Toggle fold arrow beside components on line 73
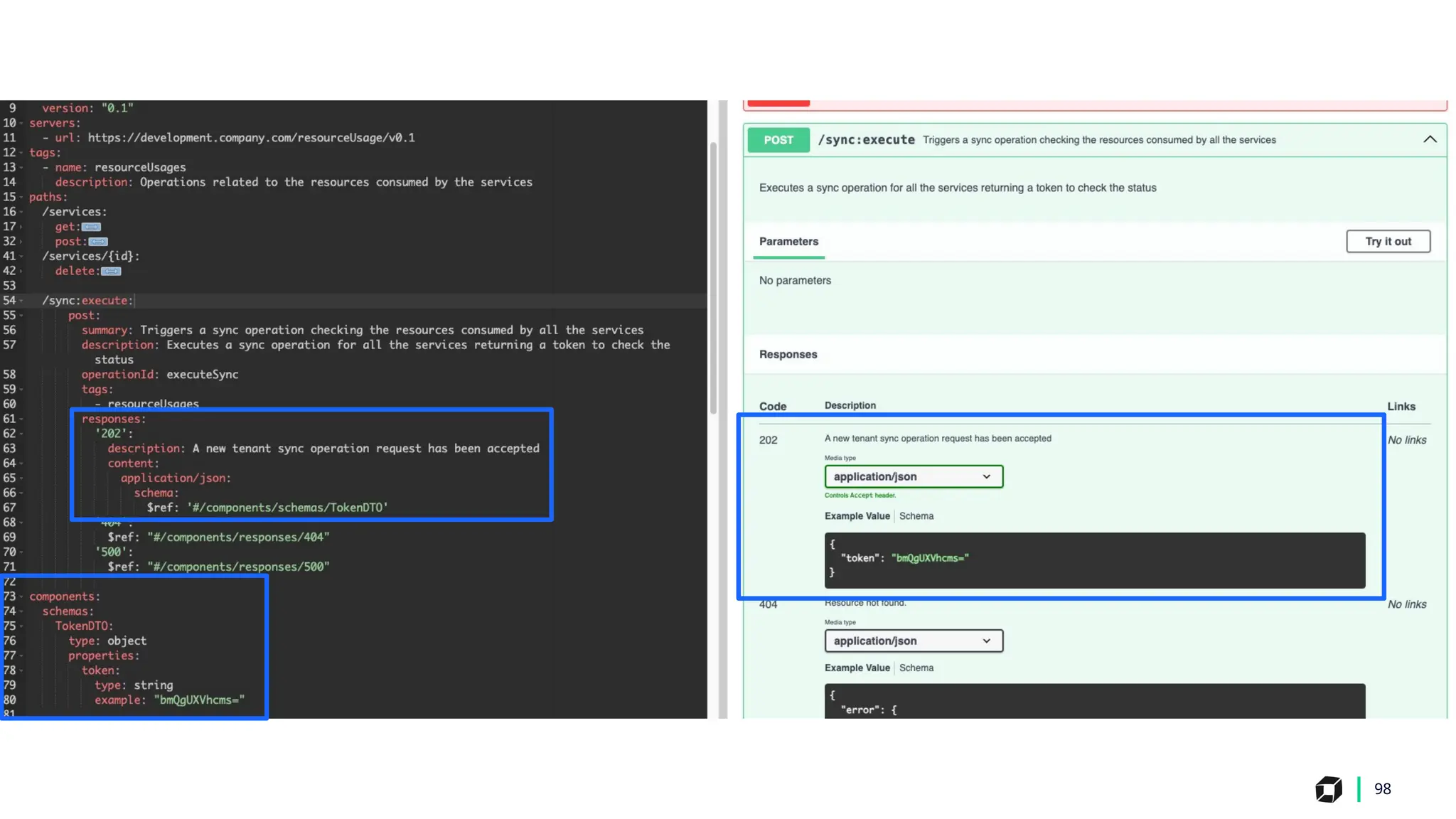Viewport: 1456px width, 819px height. click(x=21, y=596)
